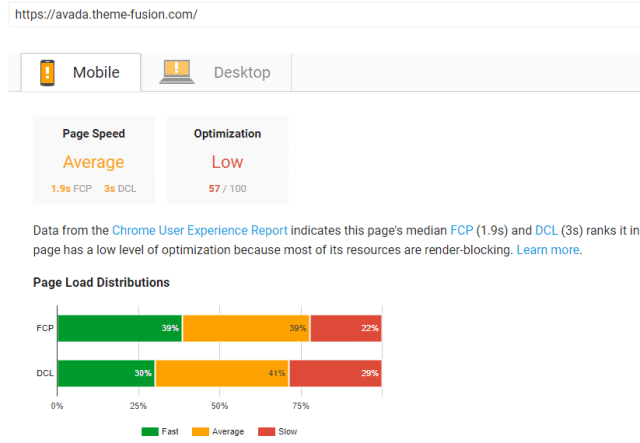Click the 0% axis label
The width and height of the screenshot is (640, 443).
click(x=57, y=406)
